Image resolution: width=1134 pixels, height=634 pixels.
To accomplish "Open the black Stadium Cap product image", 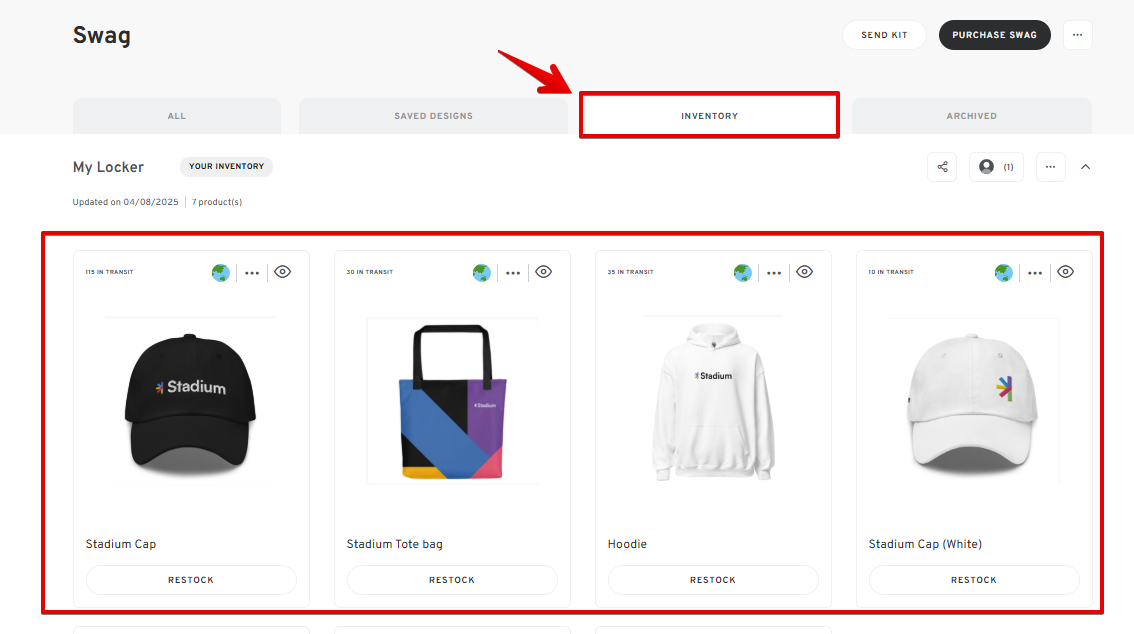I will tap(191, 401).
